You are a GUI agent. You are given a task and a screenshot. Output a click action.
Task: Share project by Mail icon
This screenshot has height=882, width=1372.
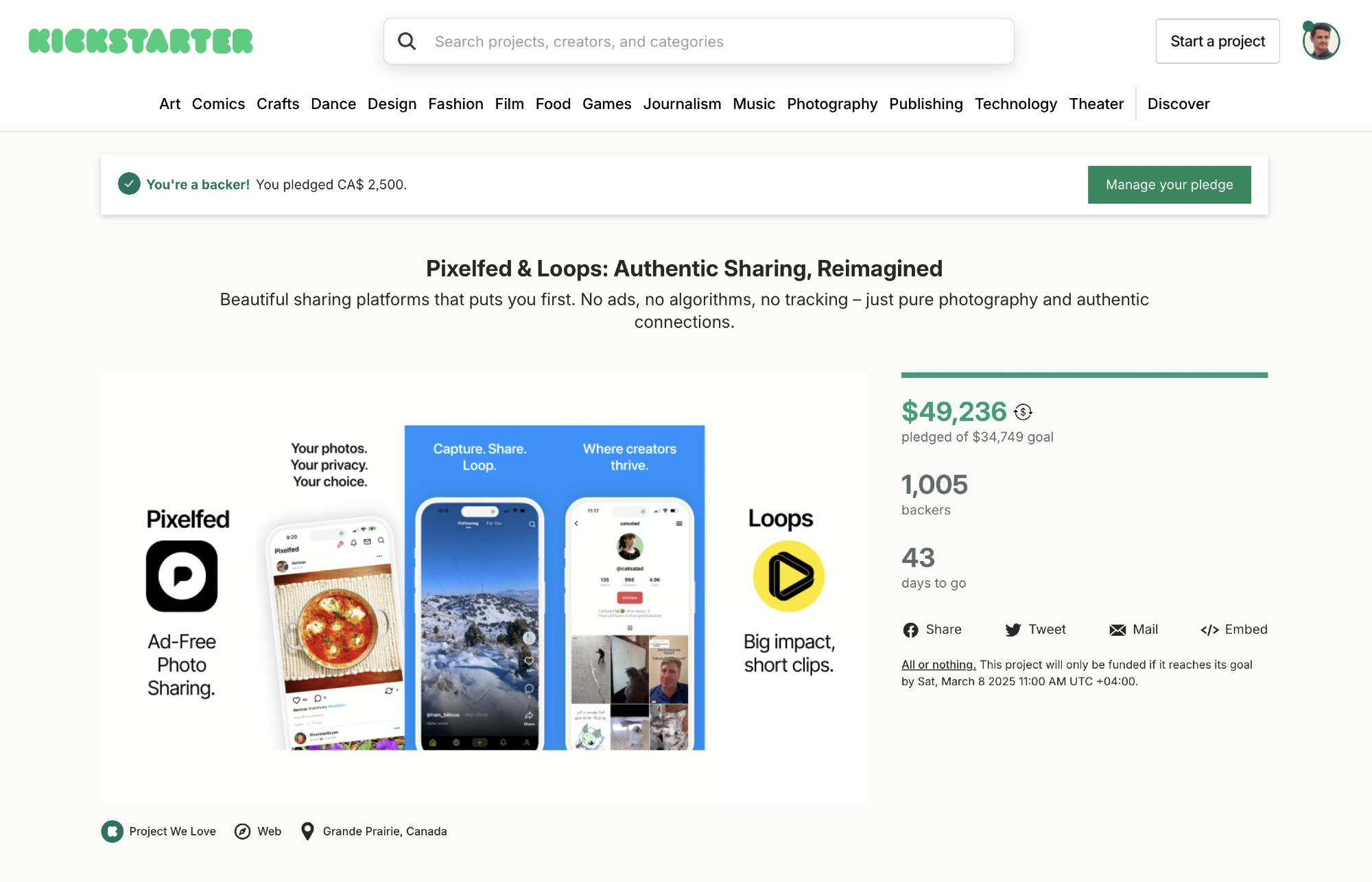click(1117, 630)
